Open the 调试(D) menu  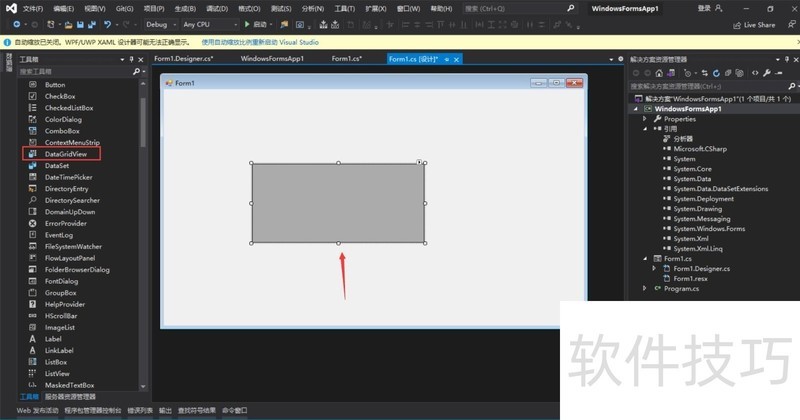click(216, 8)
